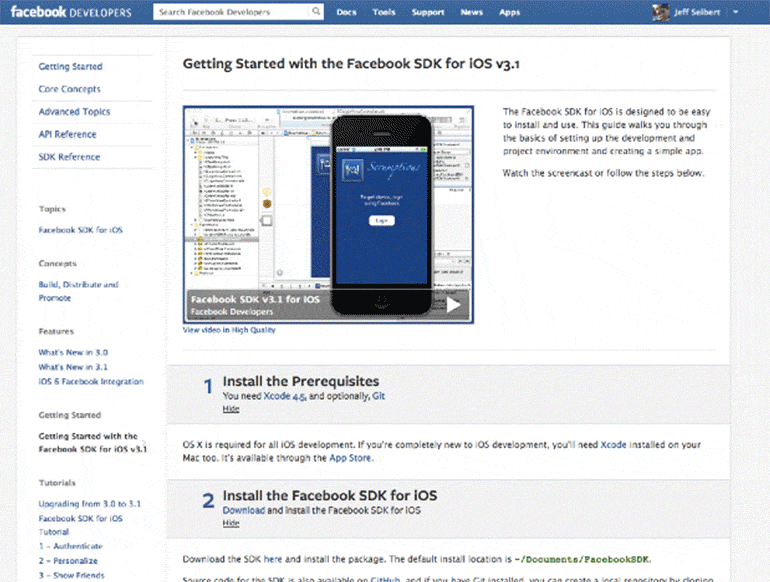770x582 pixels.
Task: Click the Install the Facebook SDK for iOS heading
Action: tap(330, 496)
